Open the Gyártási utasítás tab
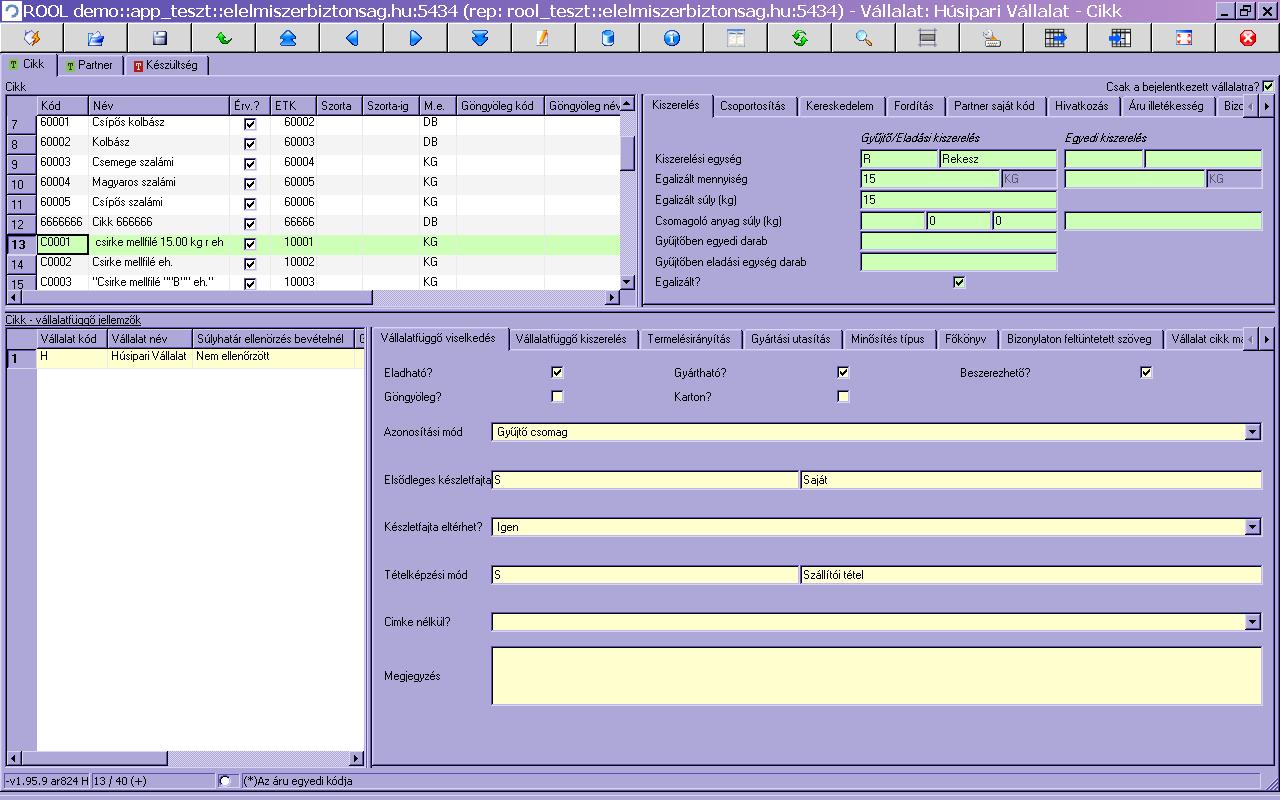1280x800 pixels. click(791, 339)
